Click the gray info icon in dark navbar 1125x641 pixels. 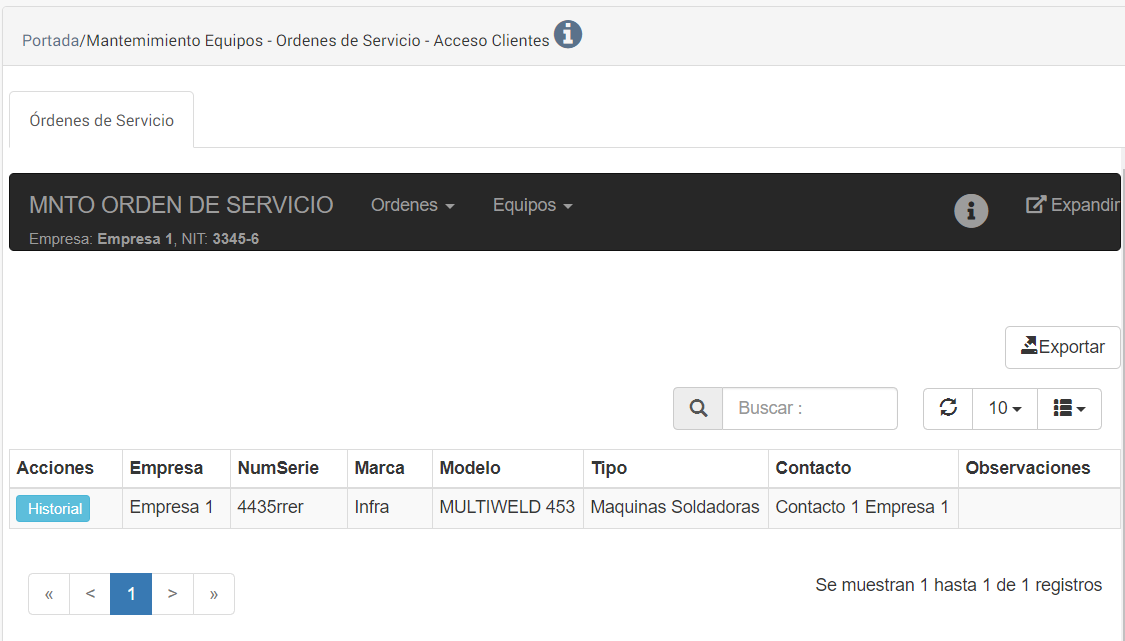(970, 210)
